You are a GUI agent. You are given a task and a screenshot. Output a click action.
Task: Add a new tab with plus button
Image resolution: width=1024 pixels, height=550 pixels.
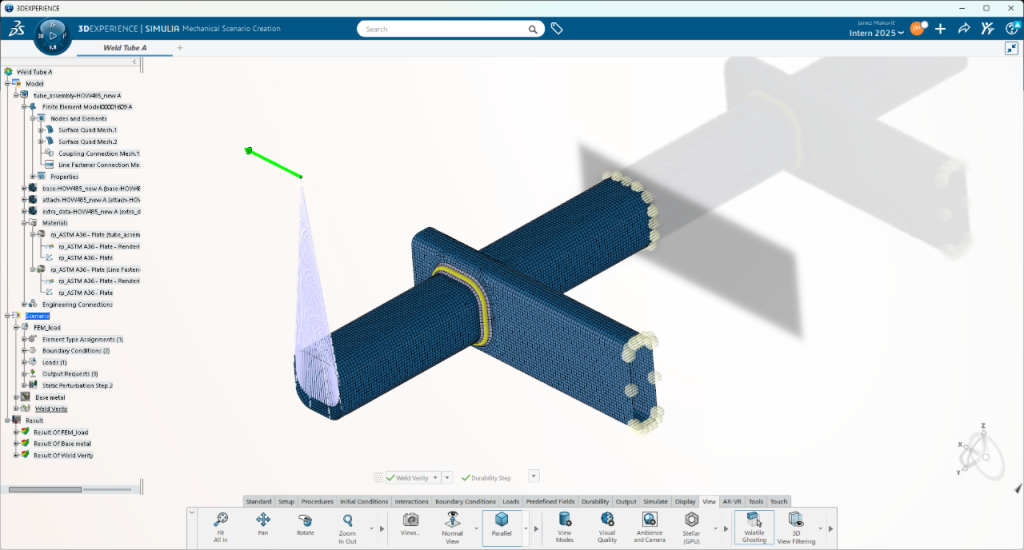coord(180,48)
